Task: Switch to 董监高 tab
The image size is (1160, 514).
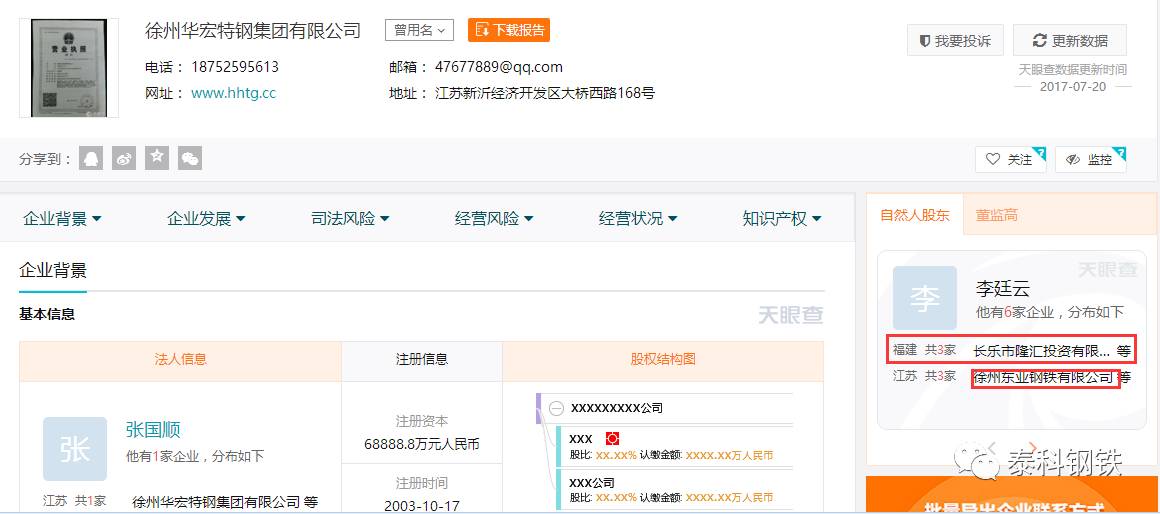Action: tap(997, 215)
